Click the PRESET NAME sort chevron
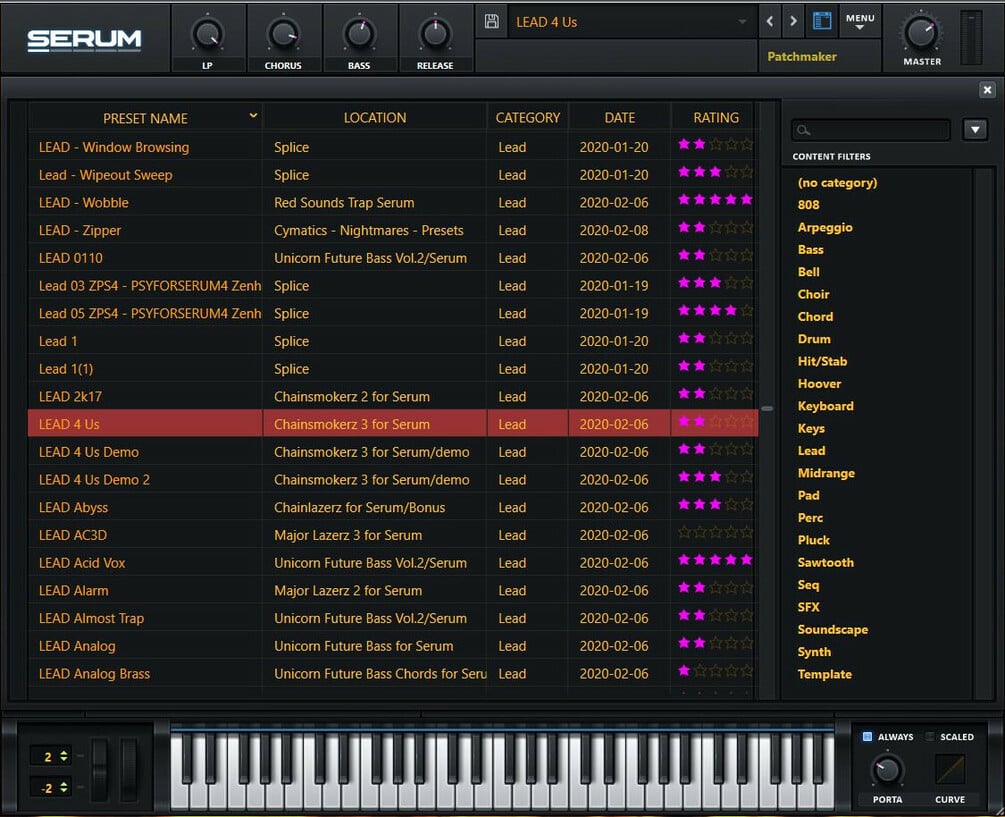1005x817 pixels. coord(253,116)
